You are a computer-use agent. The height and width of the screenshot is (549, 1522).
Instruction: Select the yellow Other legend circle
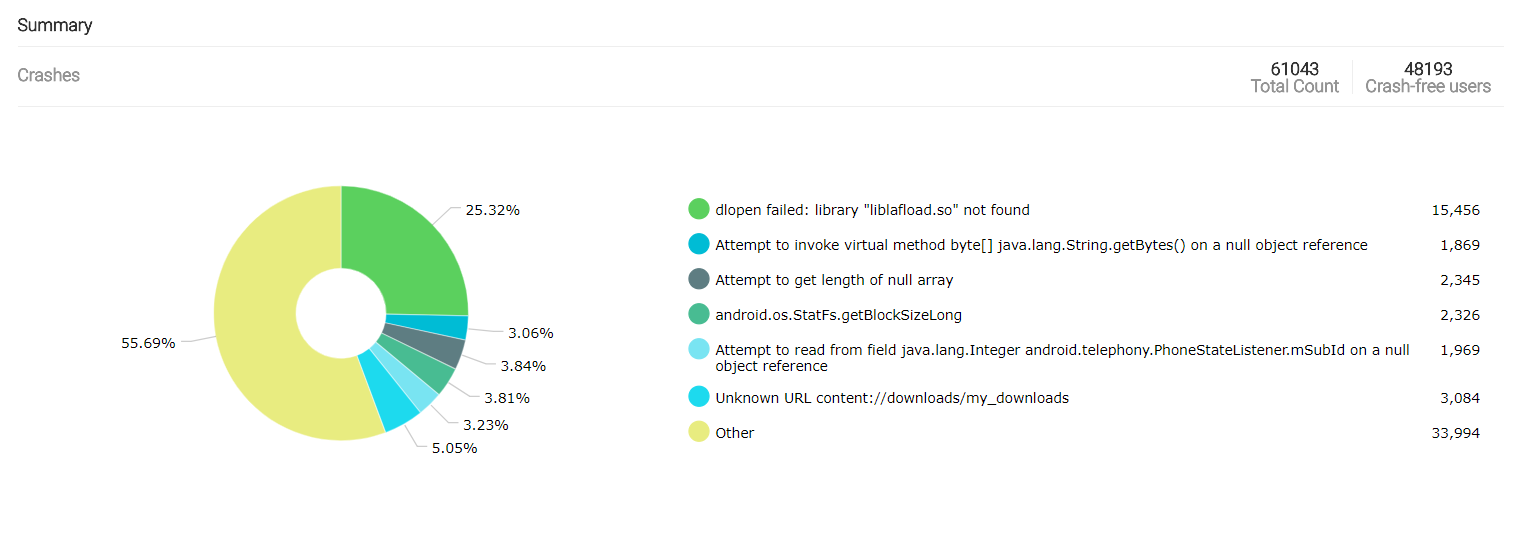pyautogui.click(x=699, y=433)
